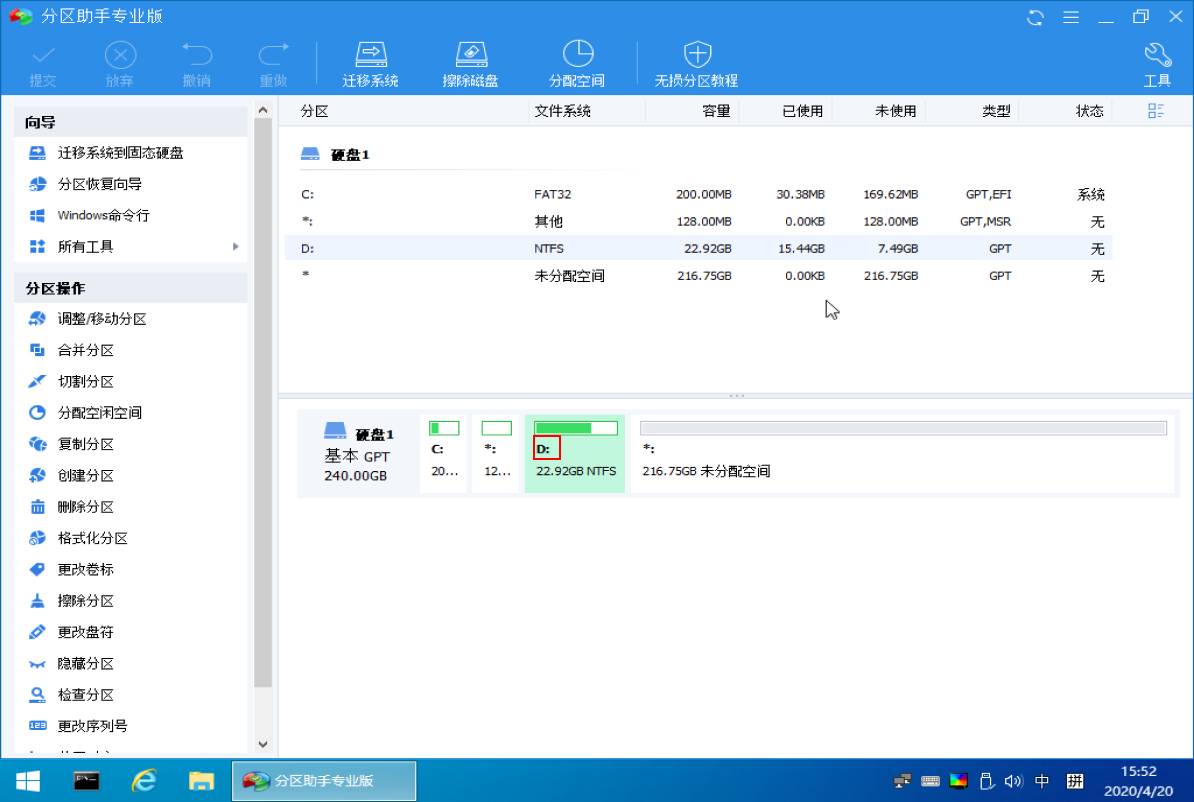The image size is (1194, 802).
Task: Select C: block in disk map
Action: (x=443, y=453)
